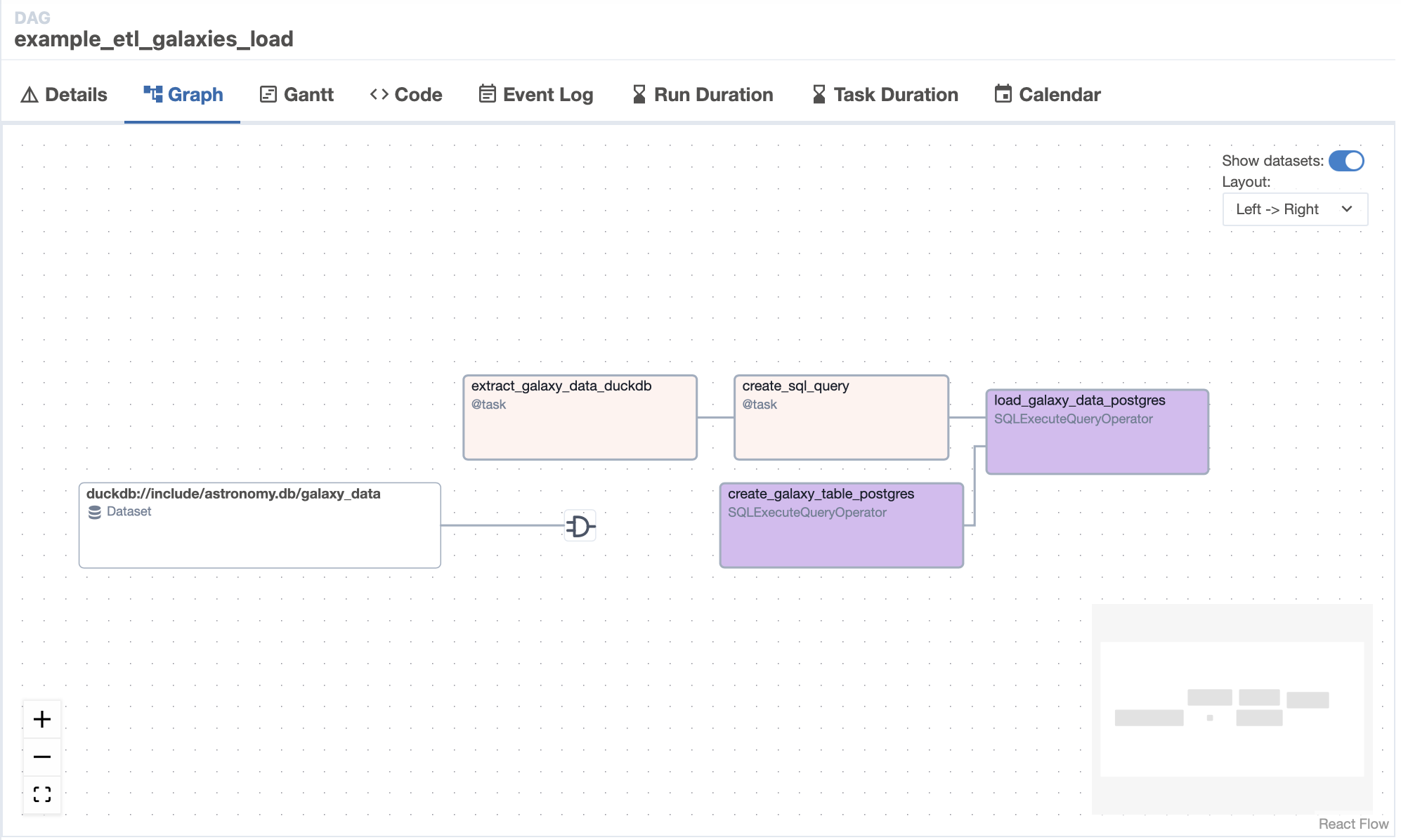Click the zoom out minus control
Screen dimensions: 1401x840
pyautogui.click(x=41, y=757)
